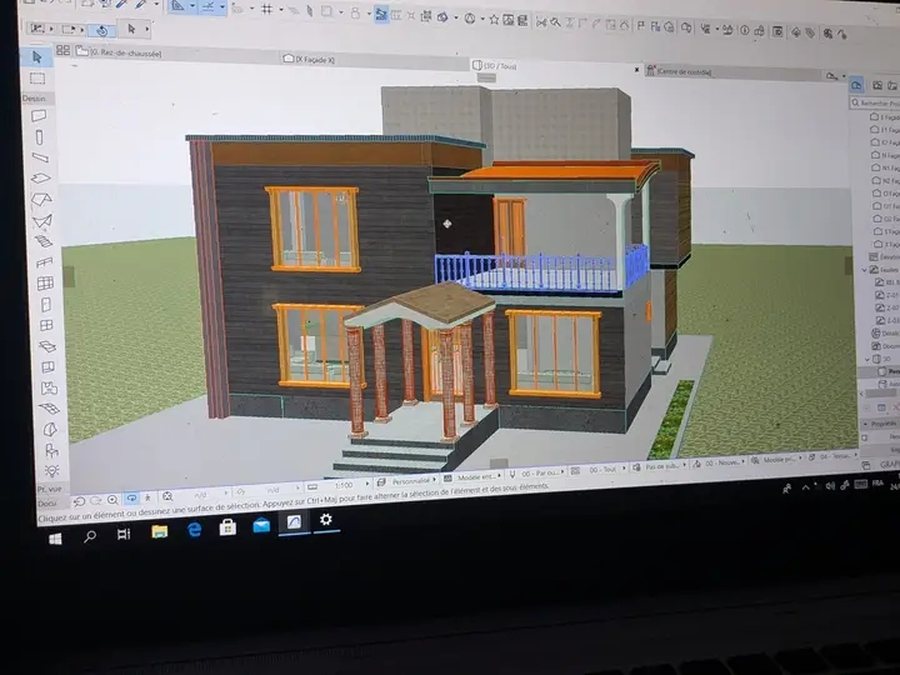Pick the Mesh tool in toolbox
900x675 pixels.
(49, 409)
